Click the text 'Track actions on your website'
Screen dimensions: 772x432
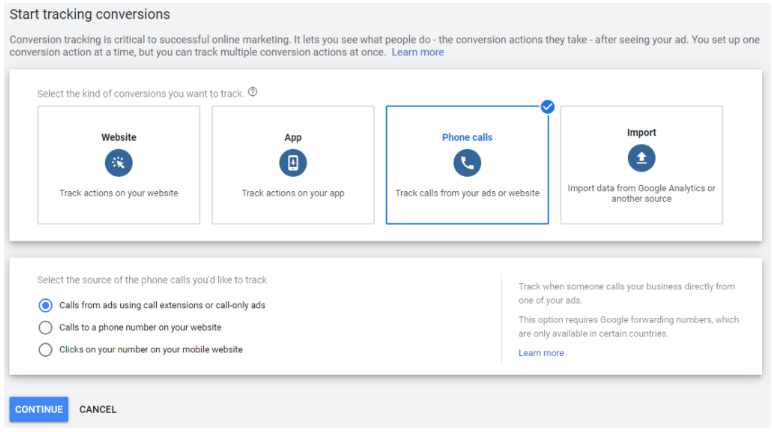click(x=118, y=193)
